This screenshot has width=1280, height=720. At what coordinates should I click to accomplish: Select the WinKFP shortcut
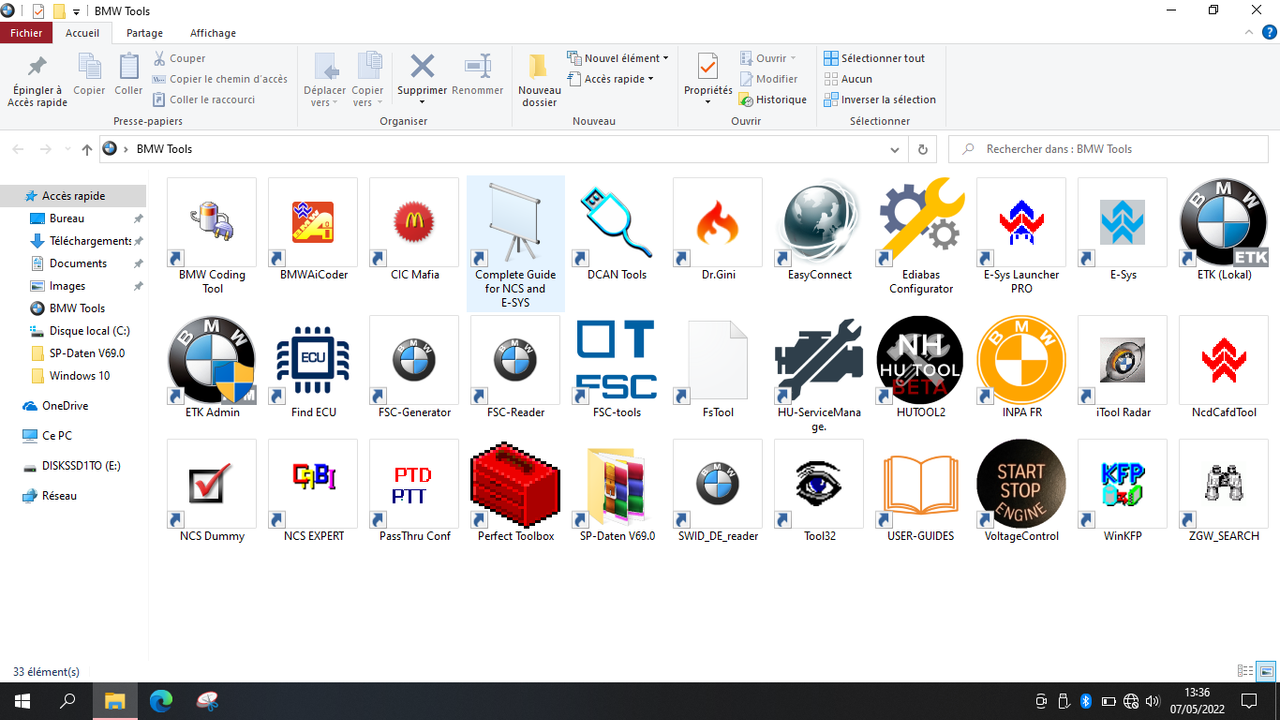click(x=1122, y=491)
